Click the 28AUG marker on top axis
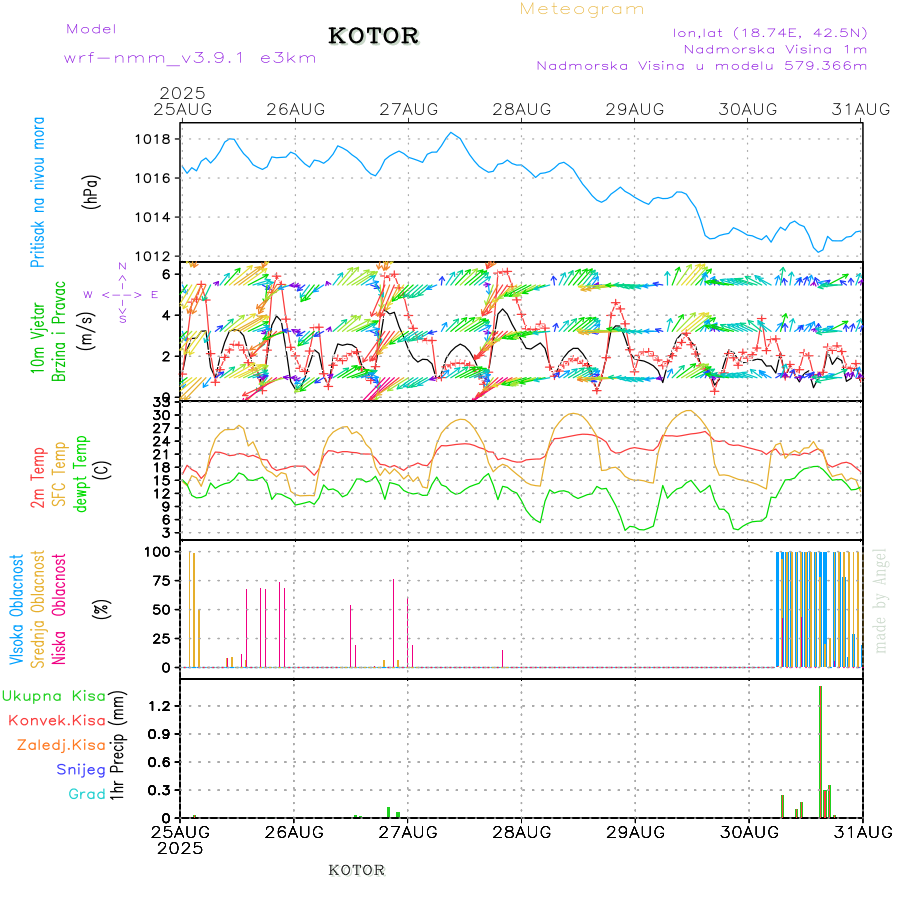900x900 pixels. (x=522, y=109)
